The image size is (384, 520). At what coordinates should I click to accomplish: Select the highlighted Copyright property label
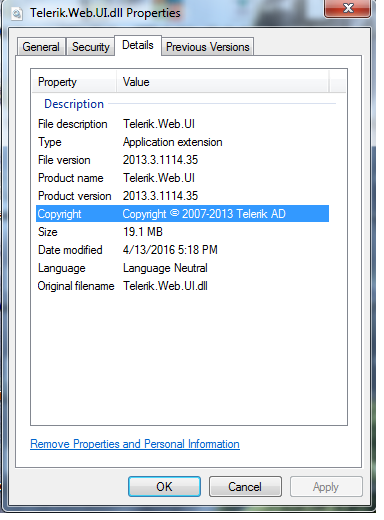point(59,214)
